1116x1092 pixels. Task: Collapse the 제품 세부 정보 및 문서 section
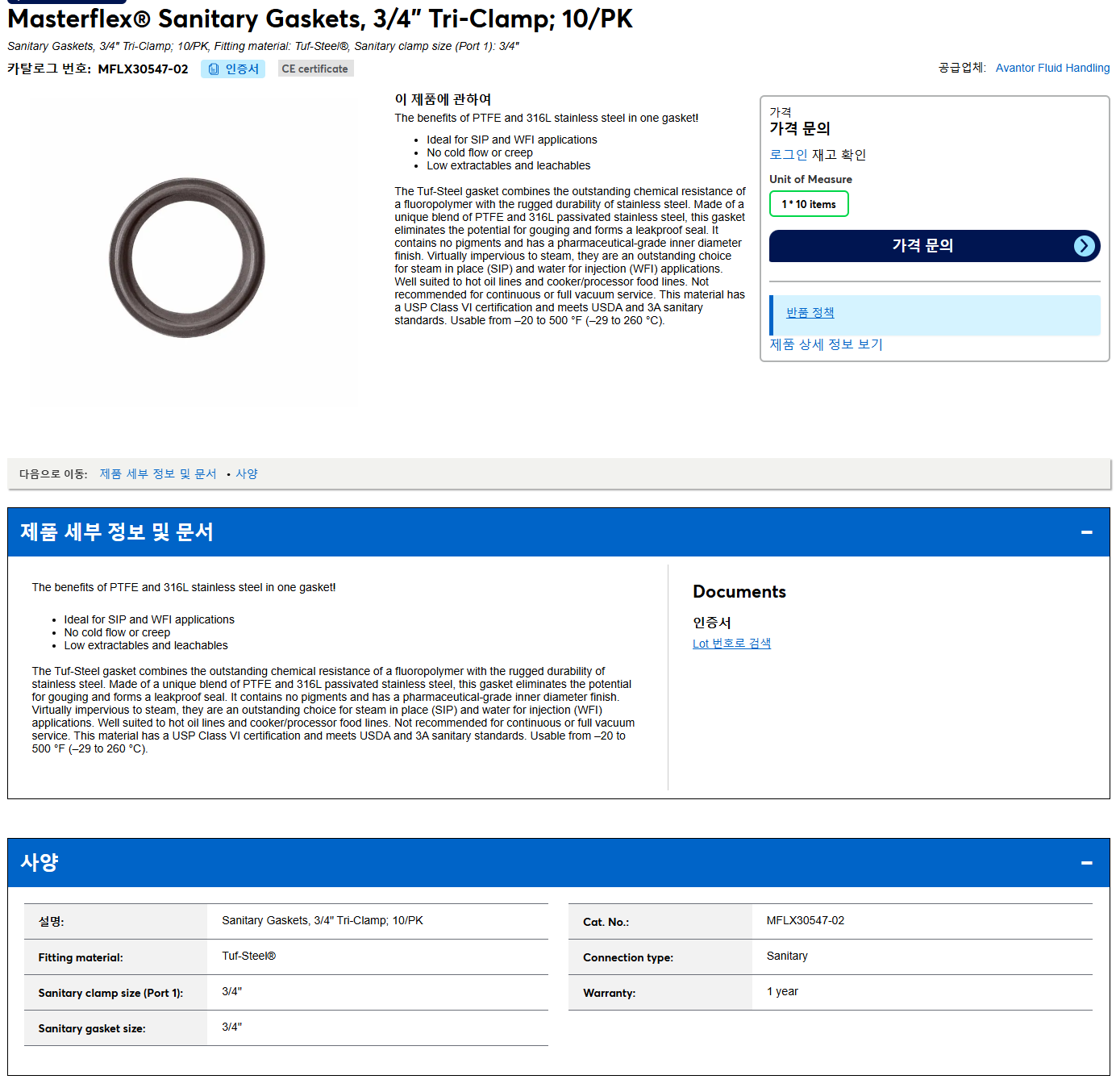coord(1087,532)
